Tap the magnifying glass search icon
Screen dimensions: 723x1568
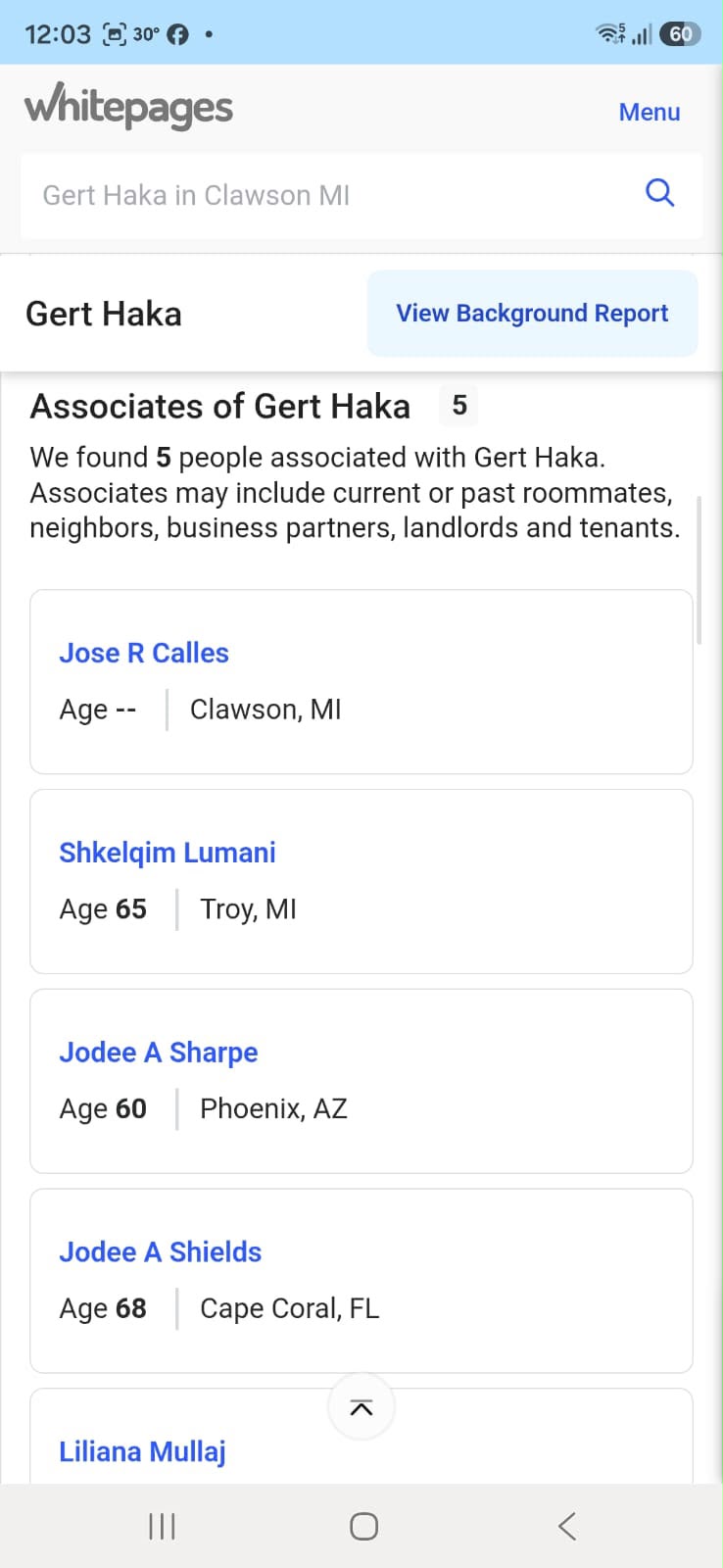(x=659, y=193)
